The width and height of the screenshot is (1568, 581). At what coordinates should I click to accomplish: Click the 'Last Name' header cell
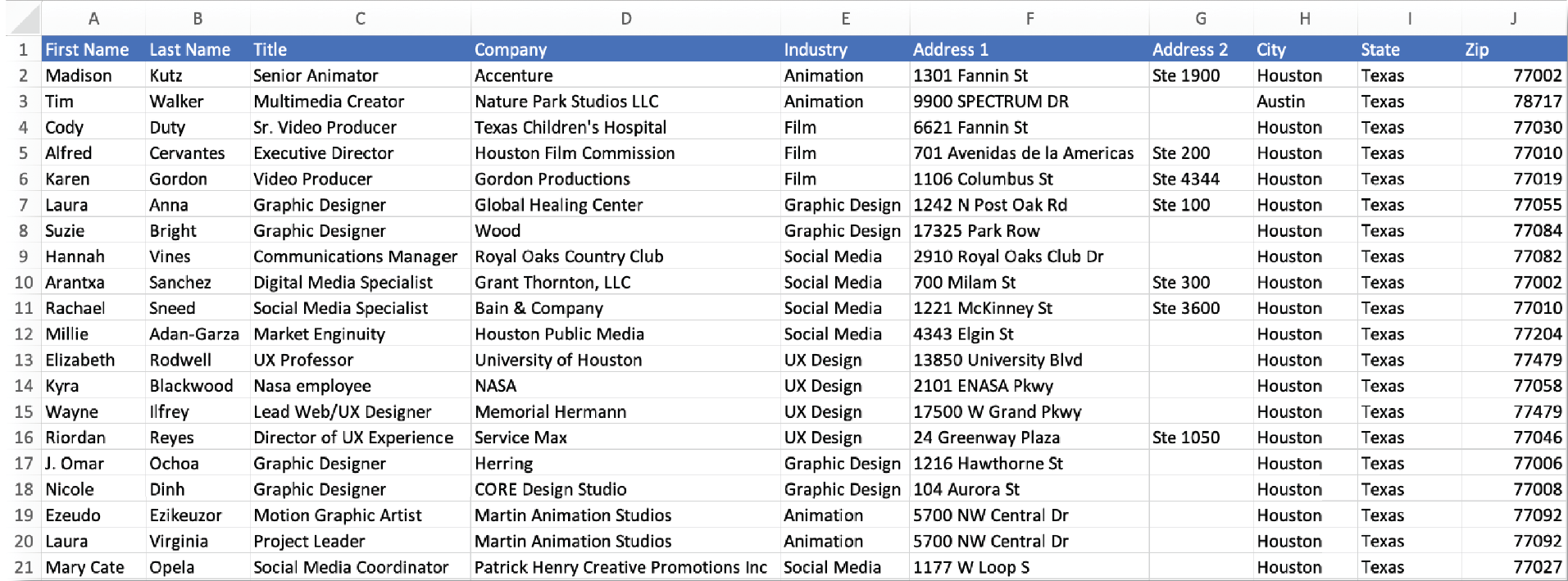(198, 49)
